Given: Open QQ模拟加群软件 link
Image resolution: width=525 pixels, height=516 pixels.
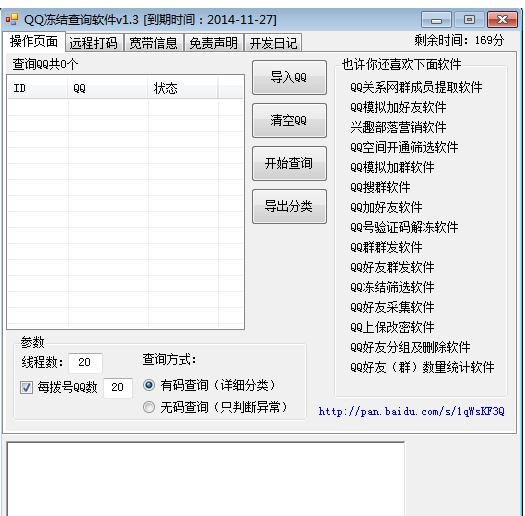Looking at the screenshot, I should coord(392,167).
